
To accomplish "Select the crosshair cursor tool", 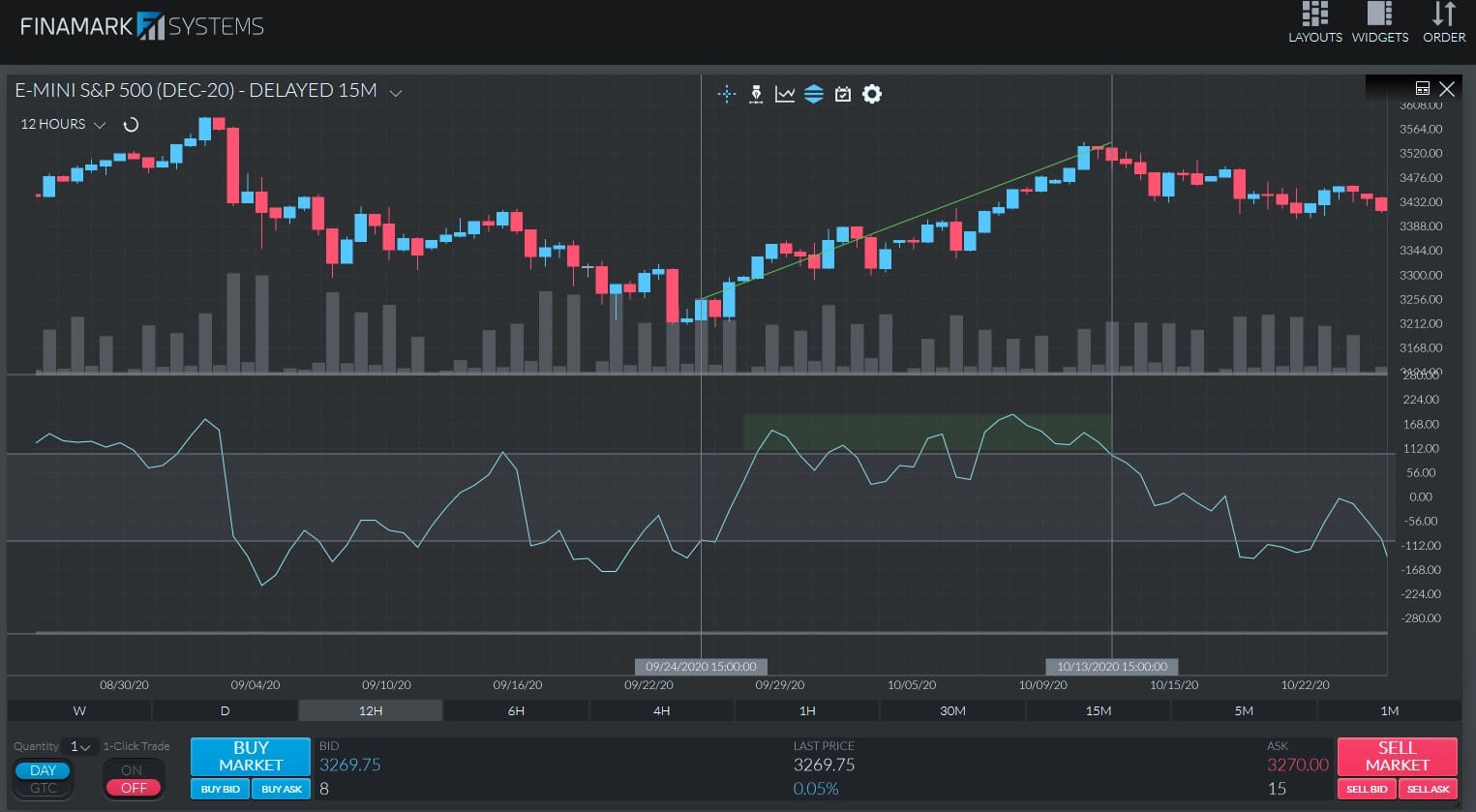I will [x=727, y=94].
